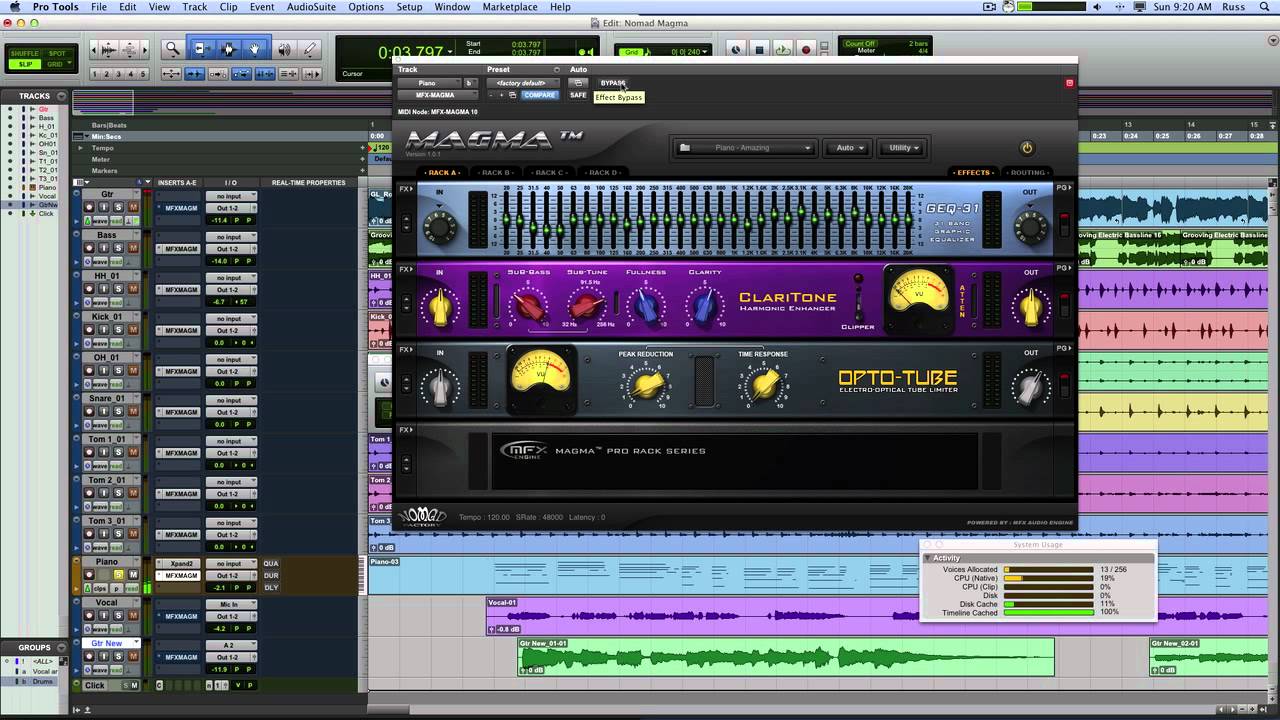Open Gtr track input 'no input' selector
The image size is (1280, 720).
click(x=230, y=196)
